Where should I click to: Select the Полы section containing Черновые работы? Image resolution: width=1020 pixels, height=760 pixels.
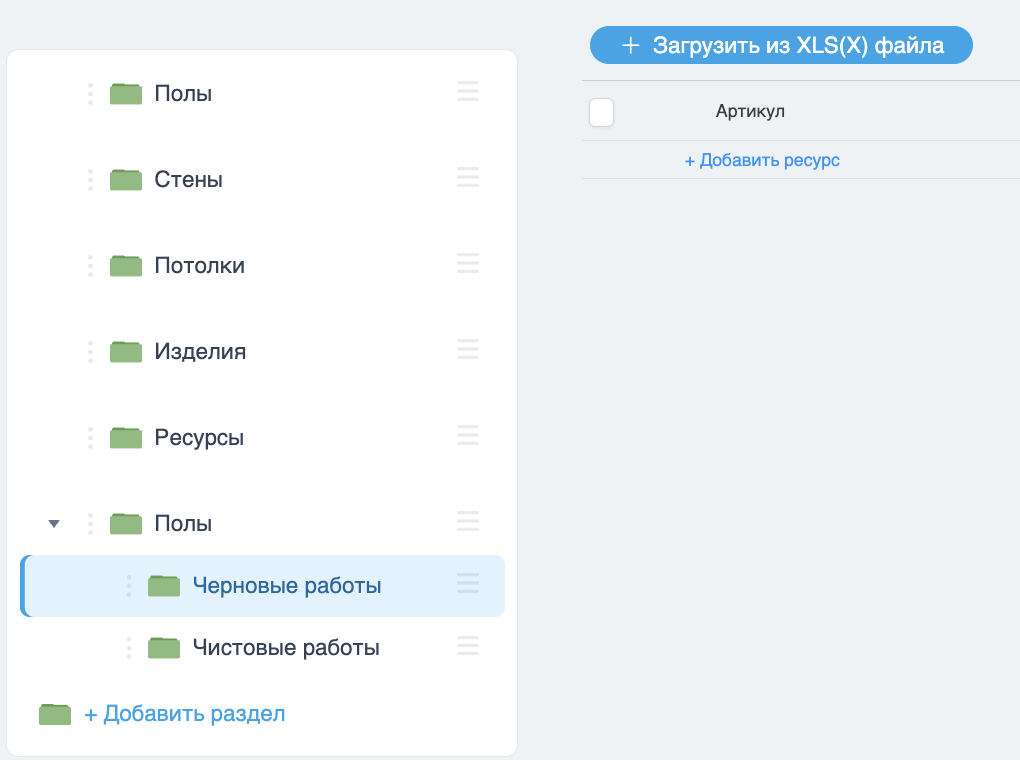(183, 523)
